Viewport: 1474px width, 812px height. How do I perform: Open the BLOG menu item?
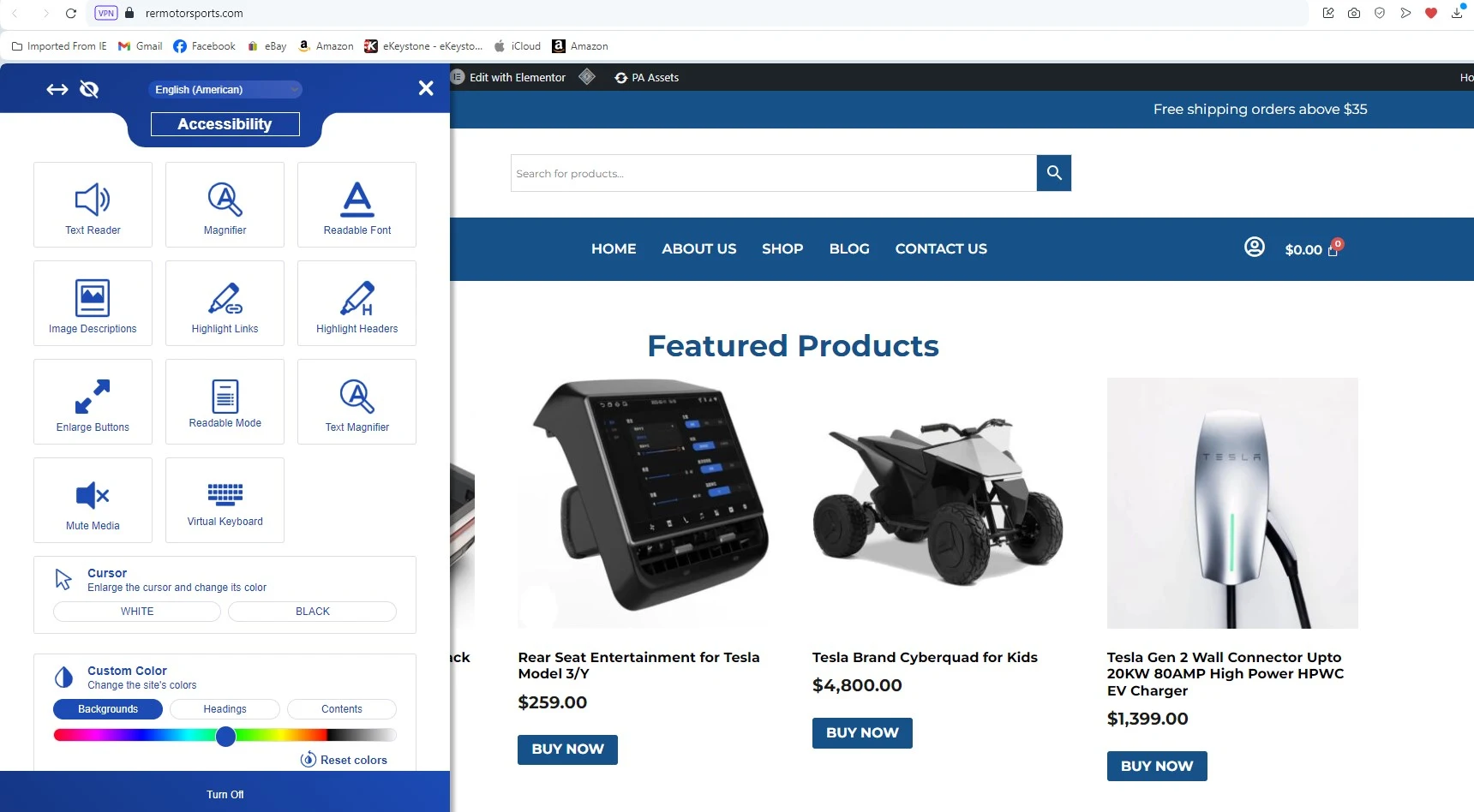849,249
